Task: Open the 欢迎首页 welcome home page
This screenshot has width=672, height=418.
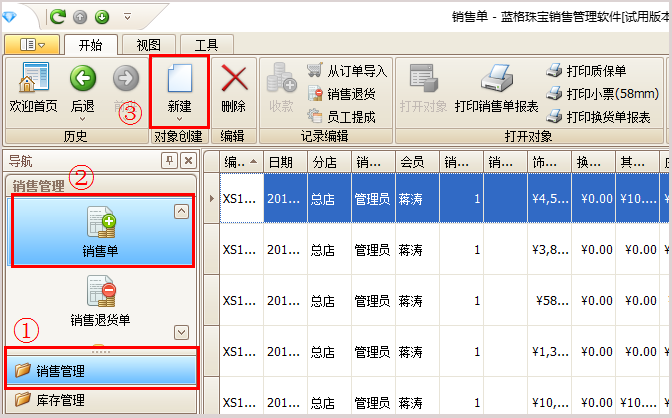Action: point(33,88)
